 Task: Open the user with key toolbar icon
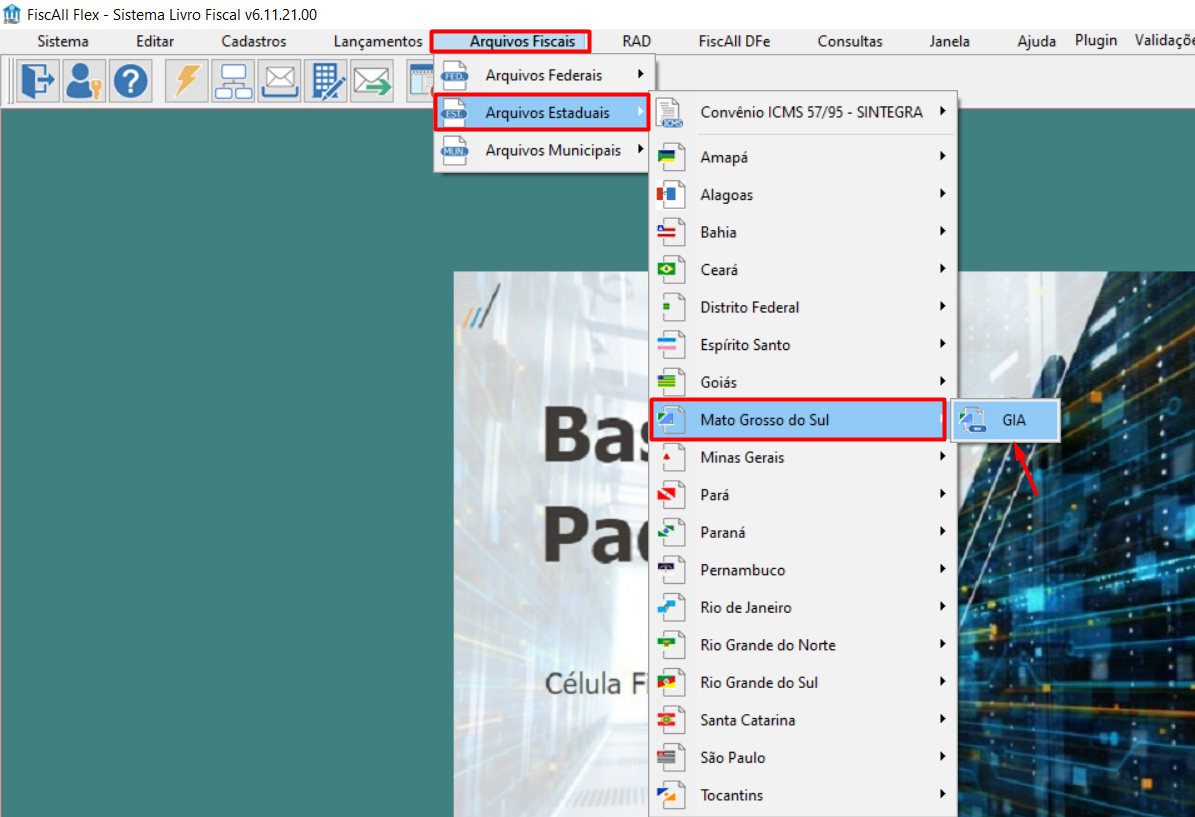[84, 81]
